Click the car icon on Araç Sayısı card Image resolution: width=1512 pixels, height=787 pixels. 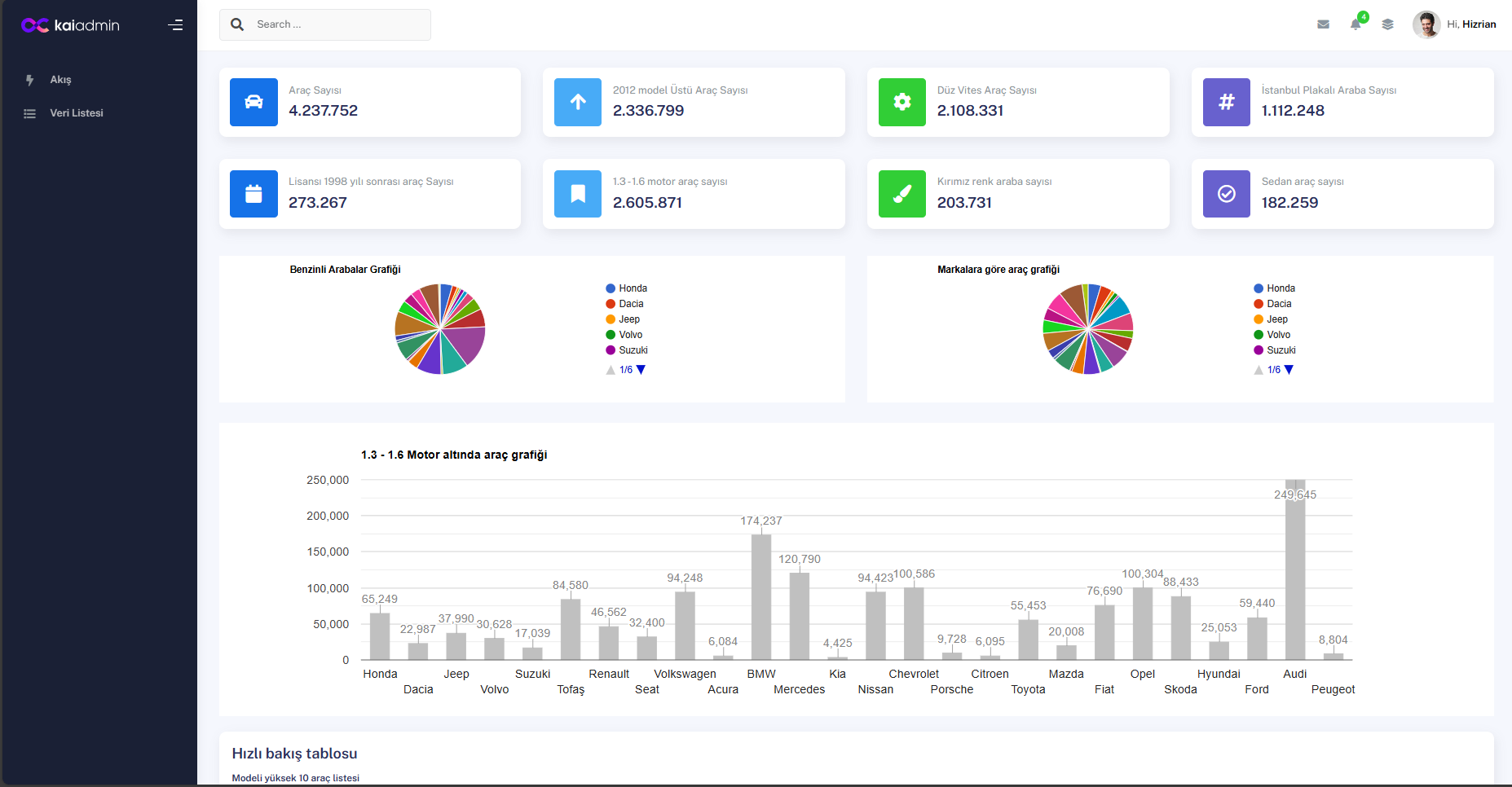point(253,102)
